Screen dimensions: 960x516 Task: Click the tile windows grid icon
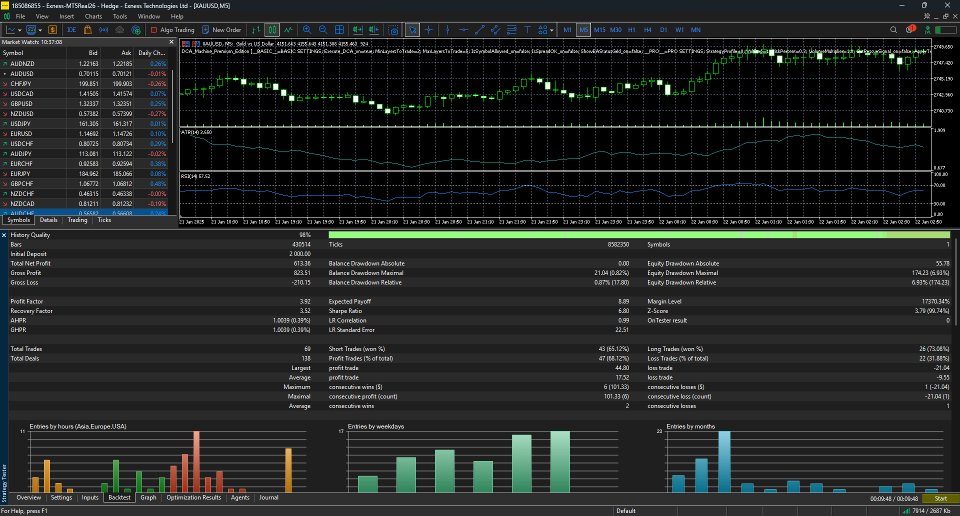339,29
